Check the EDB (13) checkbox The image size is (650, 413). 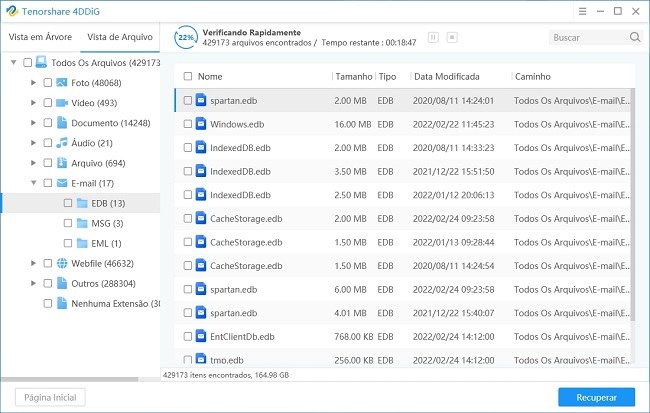pos(68,203)
